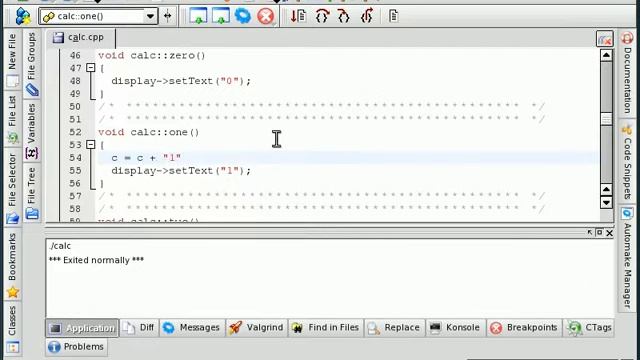Screen dimensions: 640x360
Task: Switch to the Valgrind tab
Action: click(257, 328)
